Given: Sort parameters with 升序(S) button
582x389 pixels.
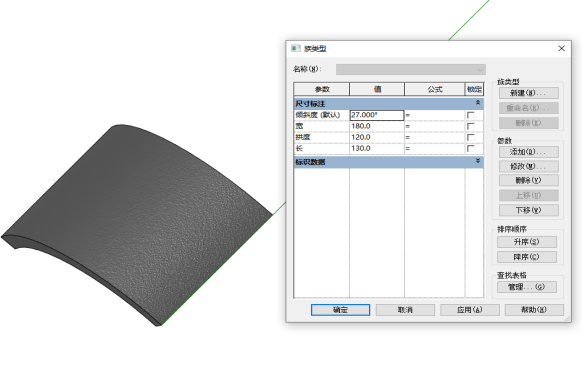Looking at the screenshot, I should [x=527, y=242].
